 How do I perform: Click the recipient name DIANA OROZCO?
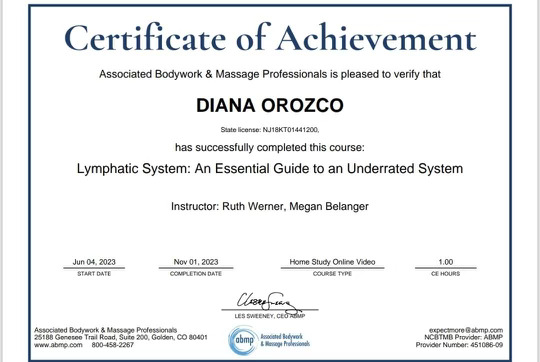270,105
